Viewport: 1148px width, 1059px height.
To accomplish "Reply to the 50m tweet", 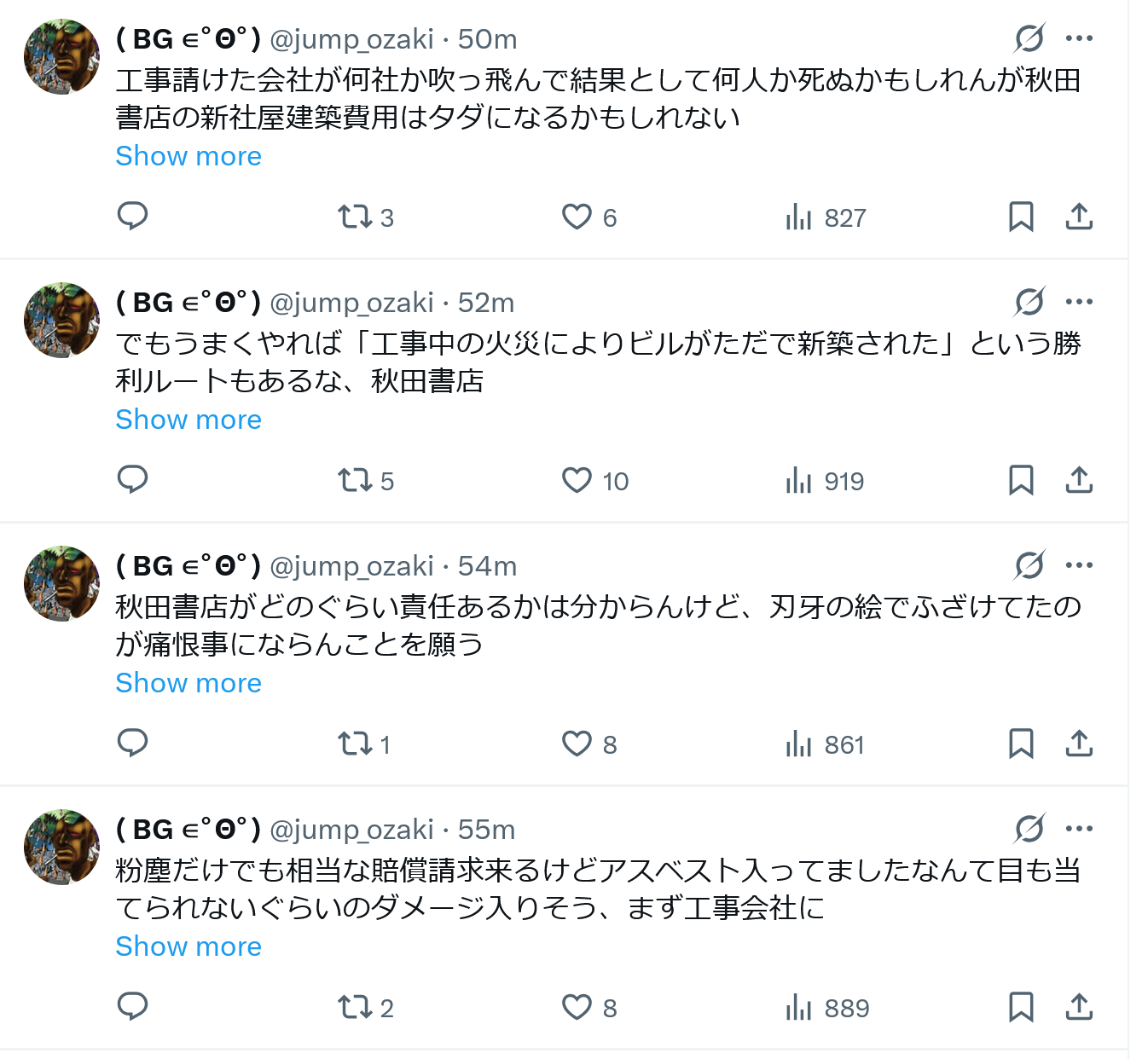I will pyautogui.click(x=132, y=217).
